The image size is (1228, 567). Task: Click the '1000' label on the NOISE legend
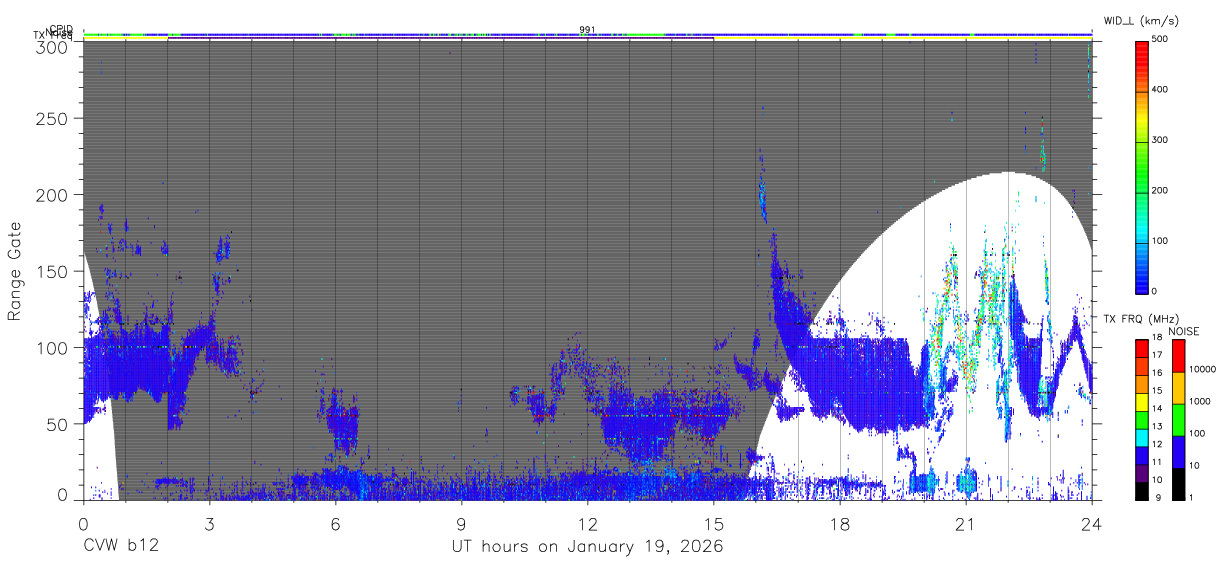(1200, 401)
